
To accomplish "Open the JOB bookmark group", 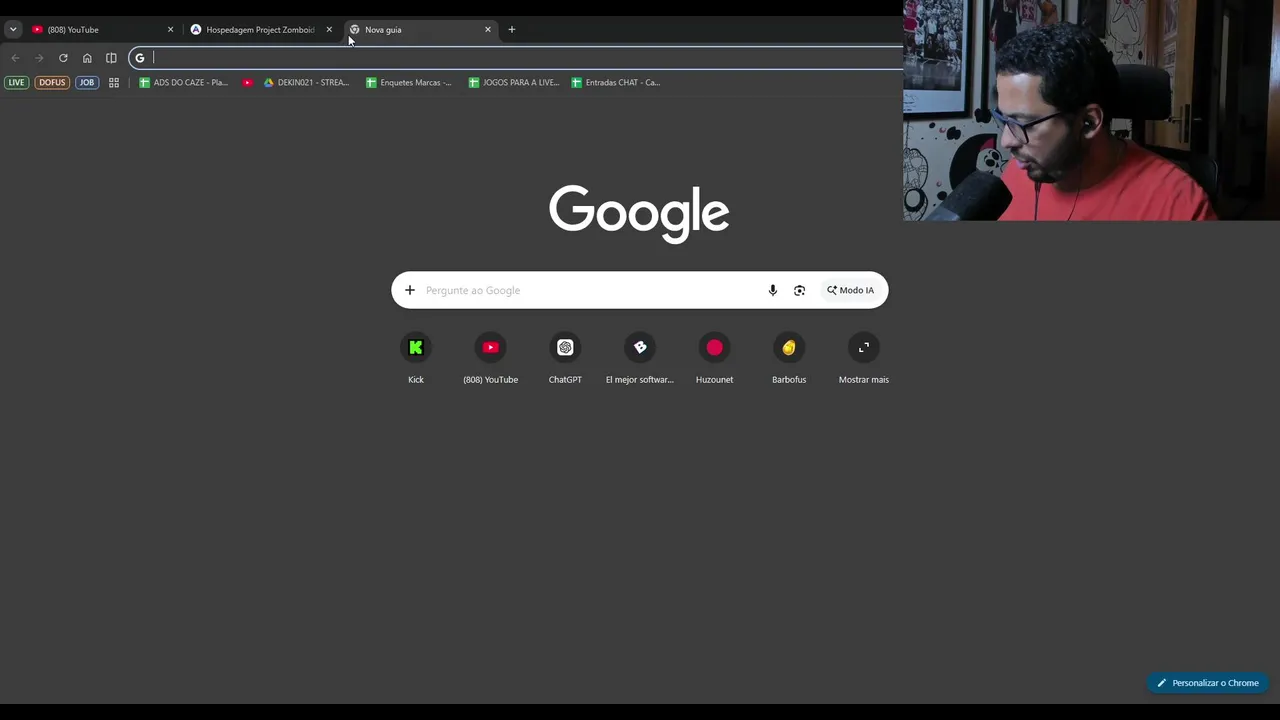I will pyautogui.click(x=87, y=83).
